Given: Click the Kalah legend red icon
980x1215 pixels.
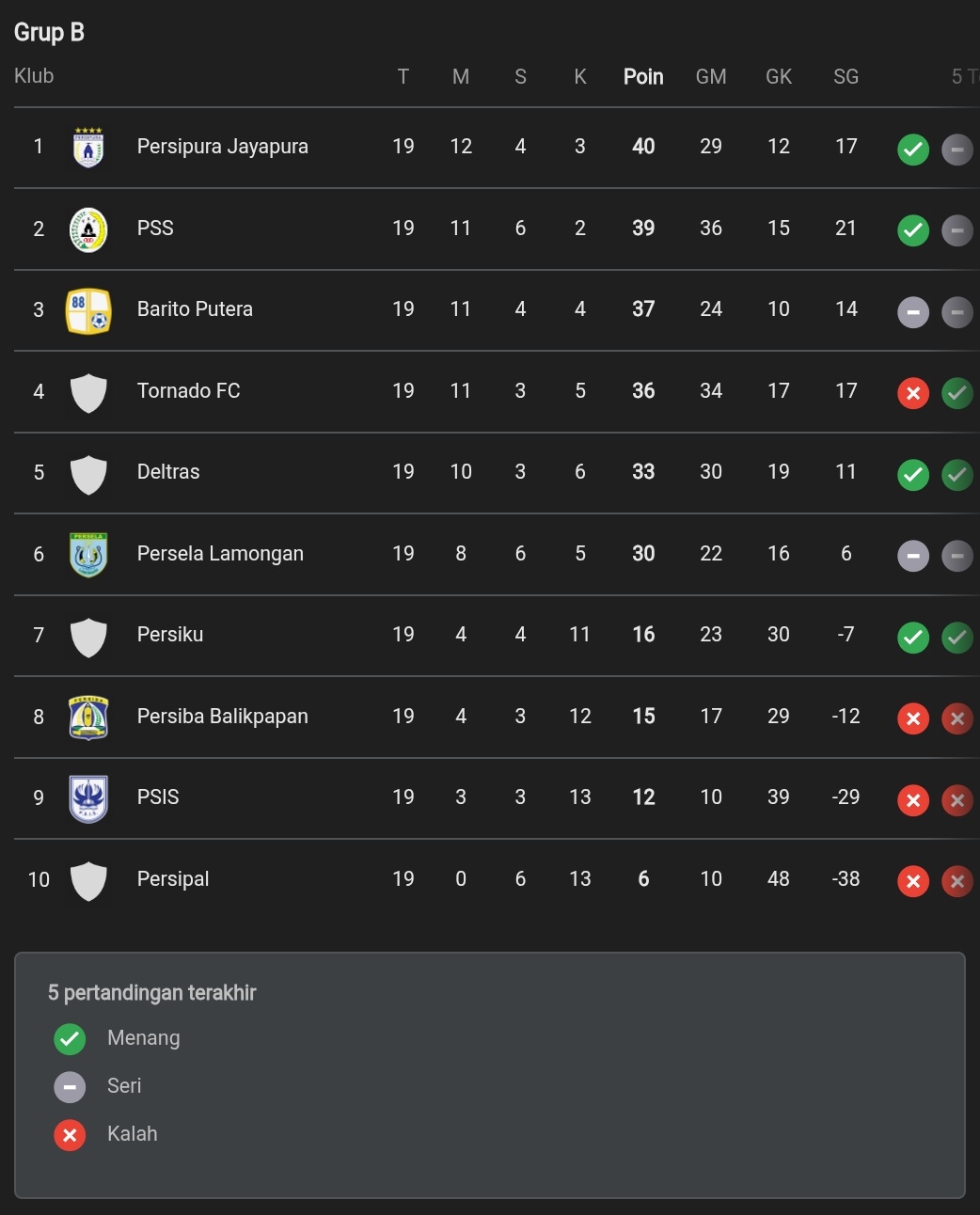Looking at the screenshot, I should pyautogui.click(x=70, y=1135).
